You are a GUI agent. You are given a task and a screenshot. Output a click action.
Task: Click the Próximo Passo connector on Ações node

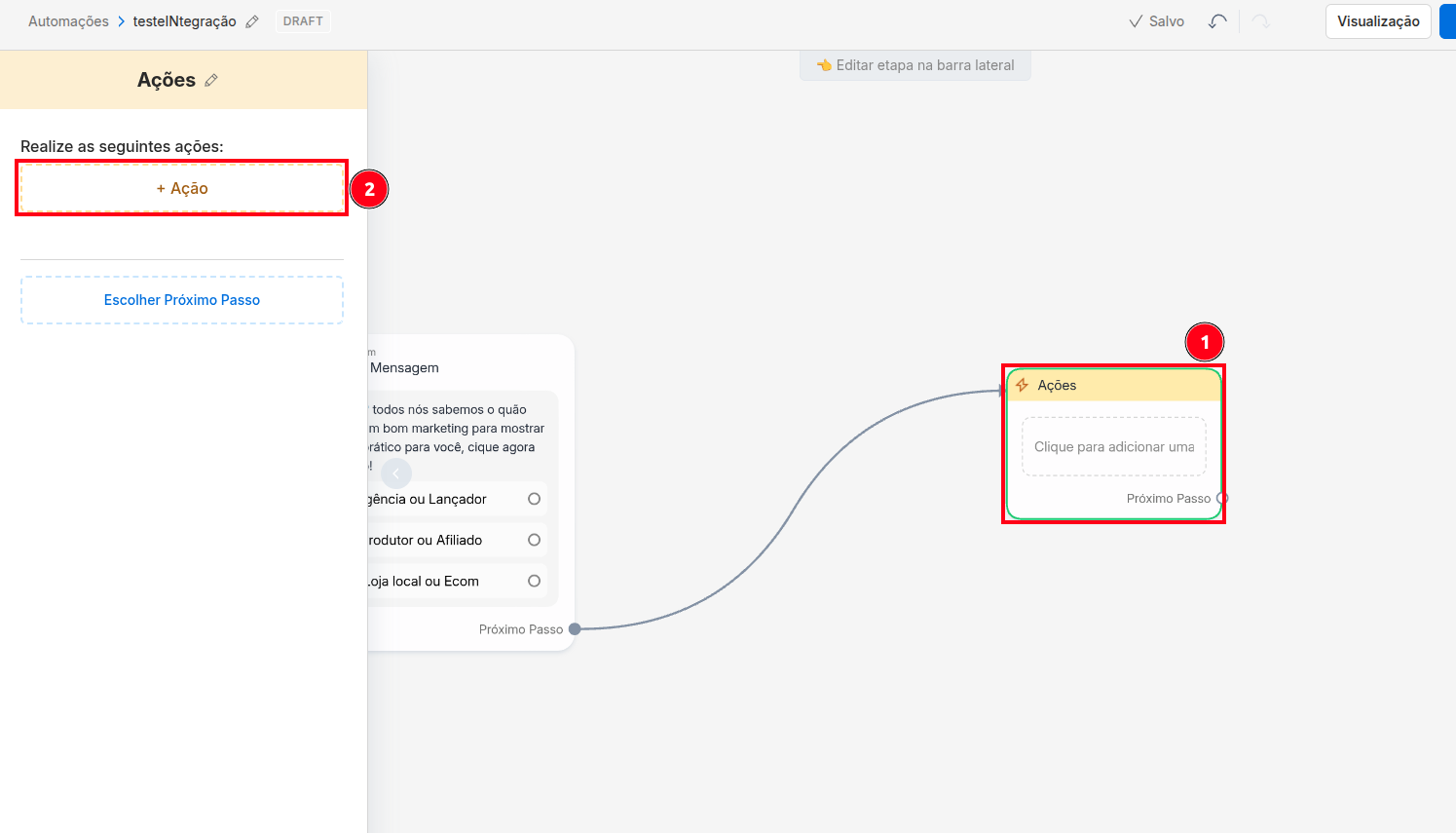(x=1221, y=498)
